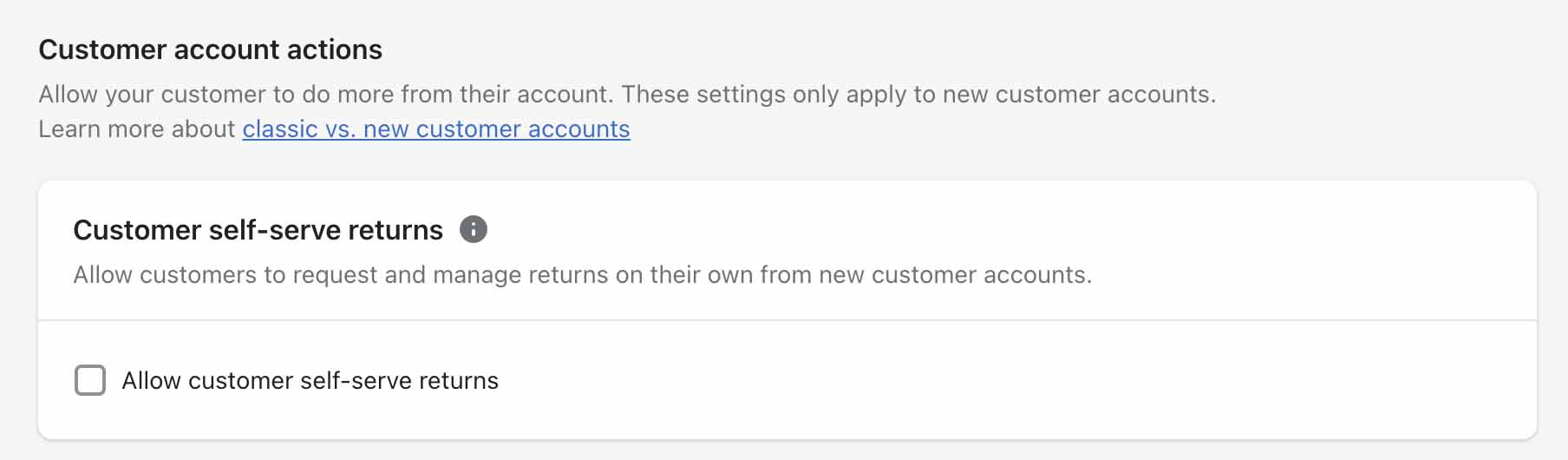Image resolution: width=1568 pixels, height=460 pixels.
Task: Click the words "from new customer accounts" in the card description
Action: 926,274
